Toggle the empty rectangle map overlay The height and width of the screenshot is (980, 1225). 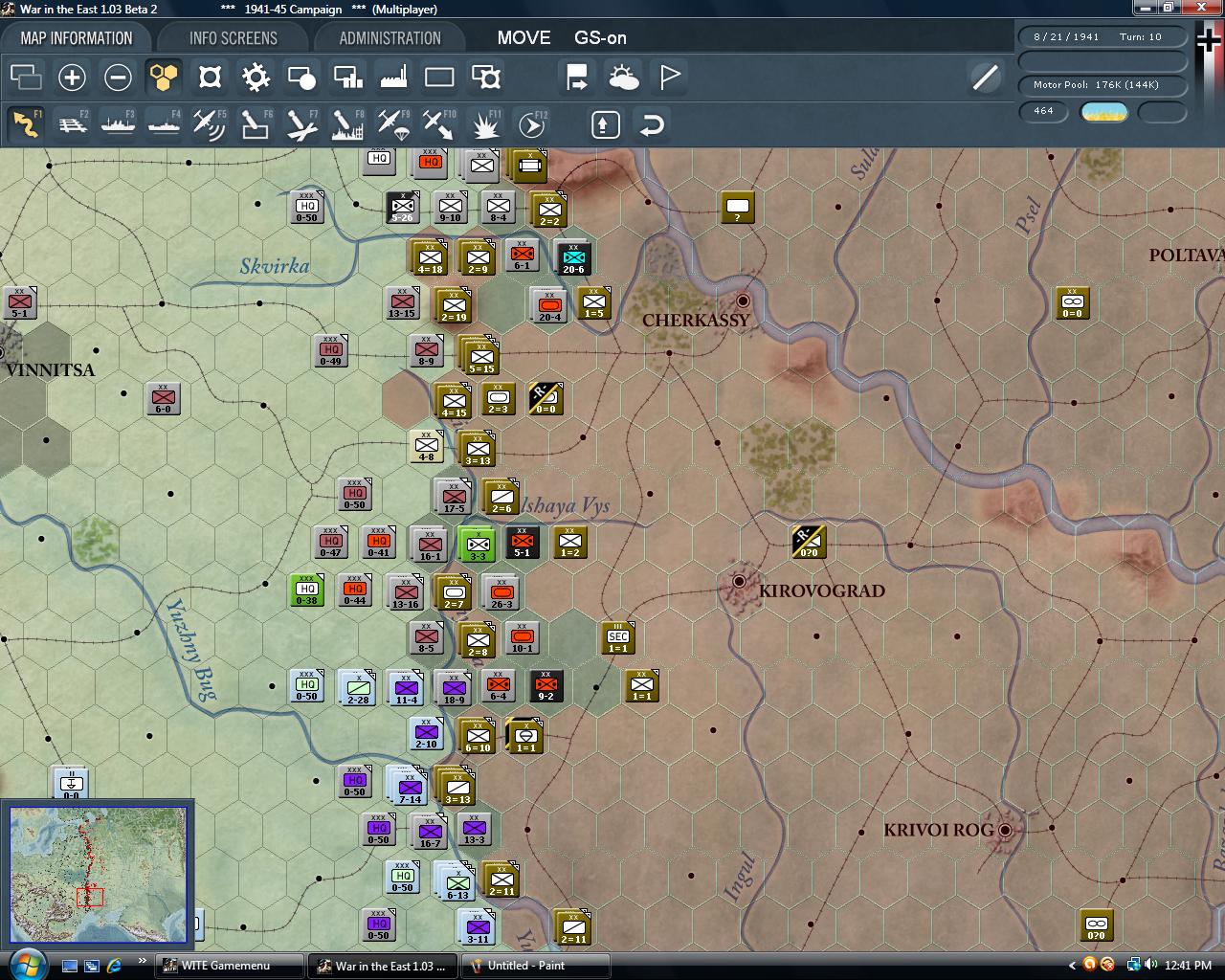[439, 77]
